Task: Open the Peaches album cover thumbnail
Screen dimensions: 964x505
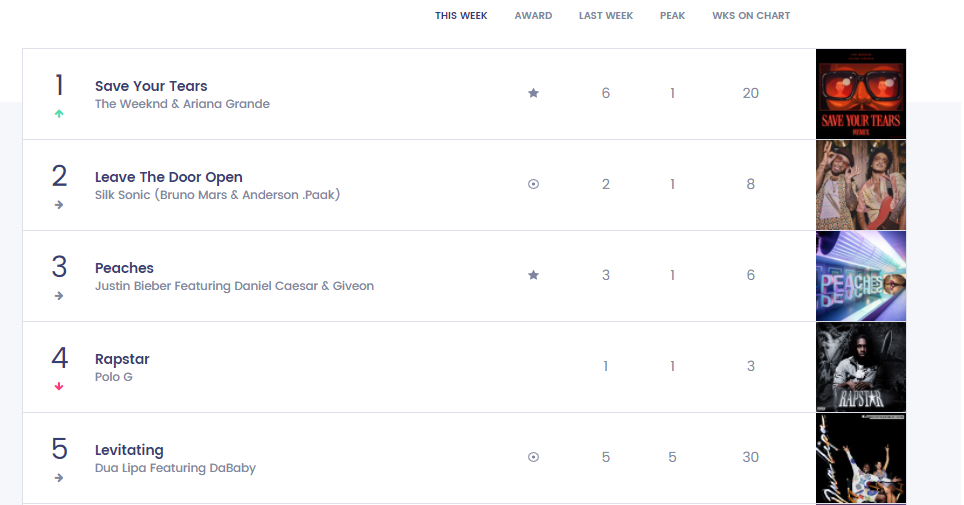Action: click(860, 276)
